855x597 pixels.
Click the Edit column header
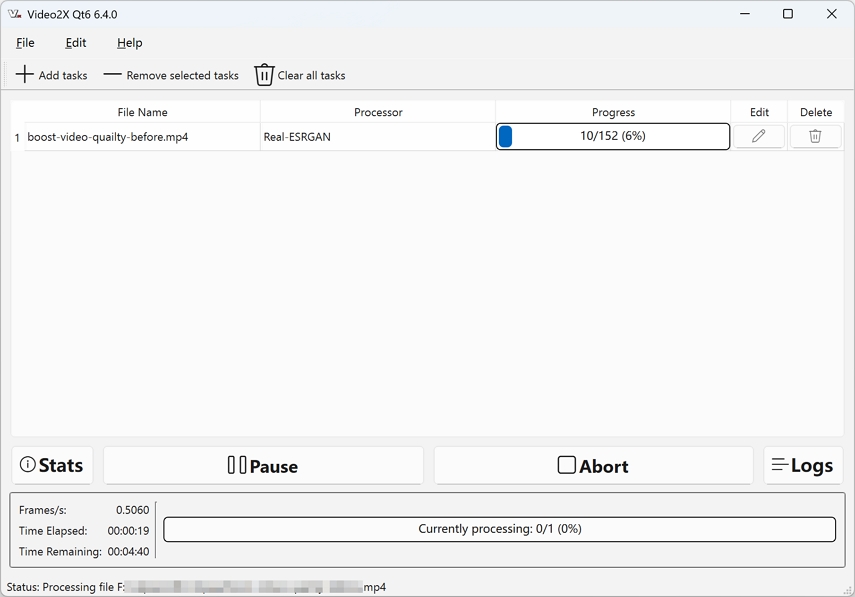pos(759,112)
